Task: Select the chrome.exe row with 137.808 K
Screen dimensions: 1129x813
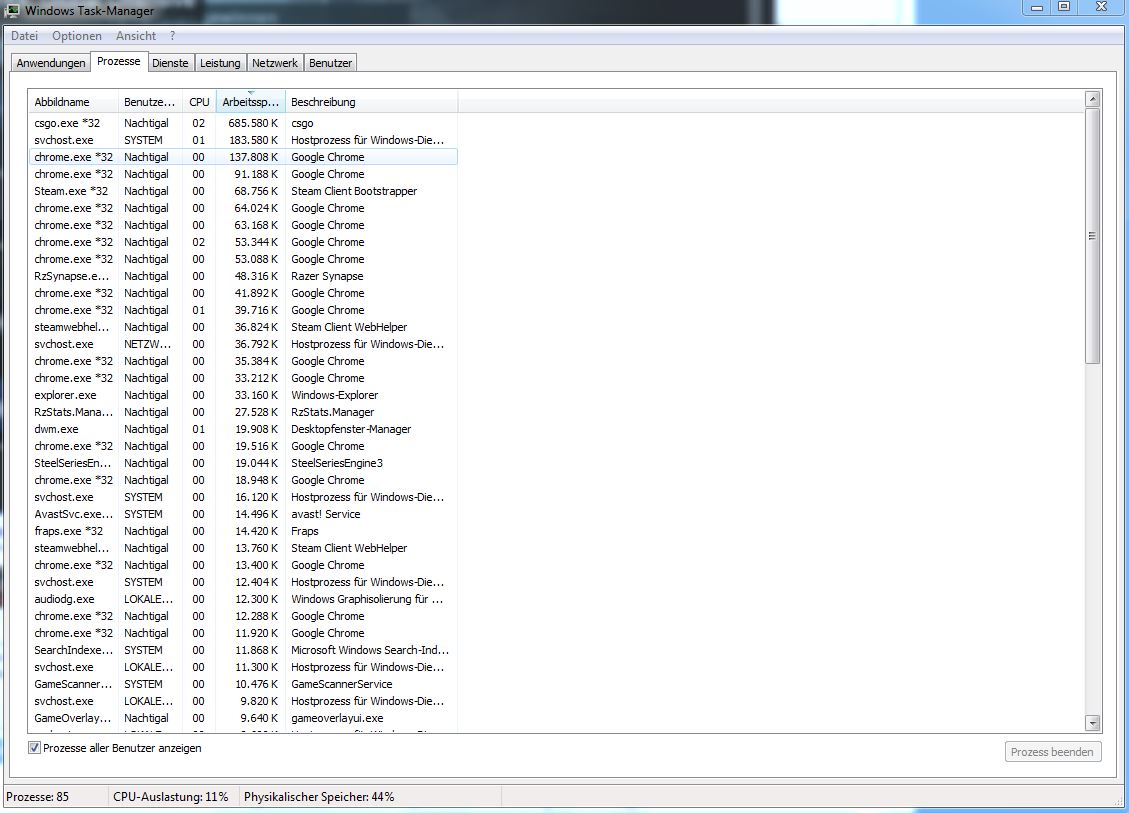Action: coord(243,157)
